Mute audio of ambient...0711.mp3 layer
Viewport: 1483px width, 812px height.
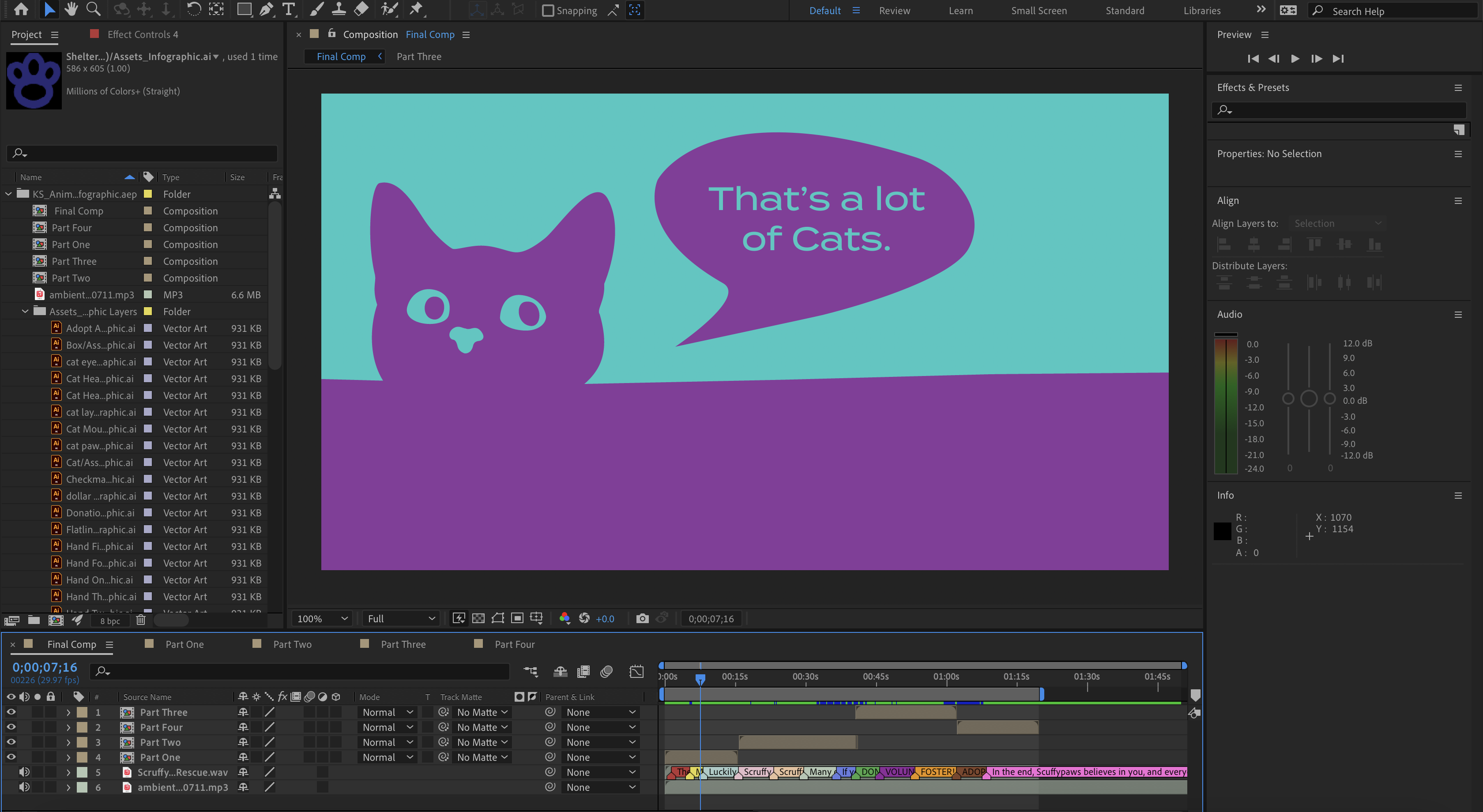click(x=24, y=787)
